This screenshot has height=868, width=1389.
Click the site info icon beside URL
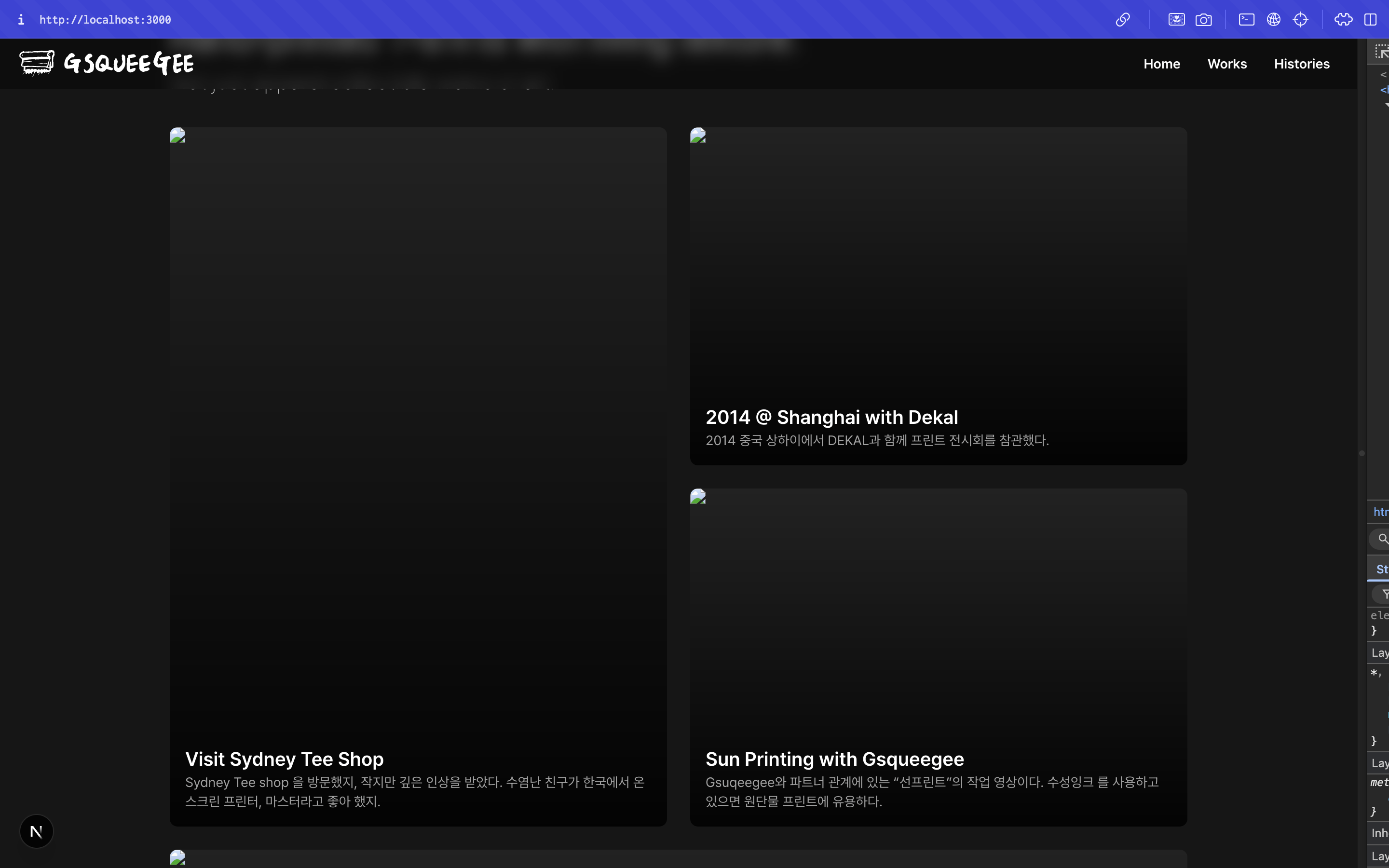pyautogui.click(x=21, y=19)
